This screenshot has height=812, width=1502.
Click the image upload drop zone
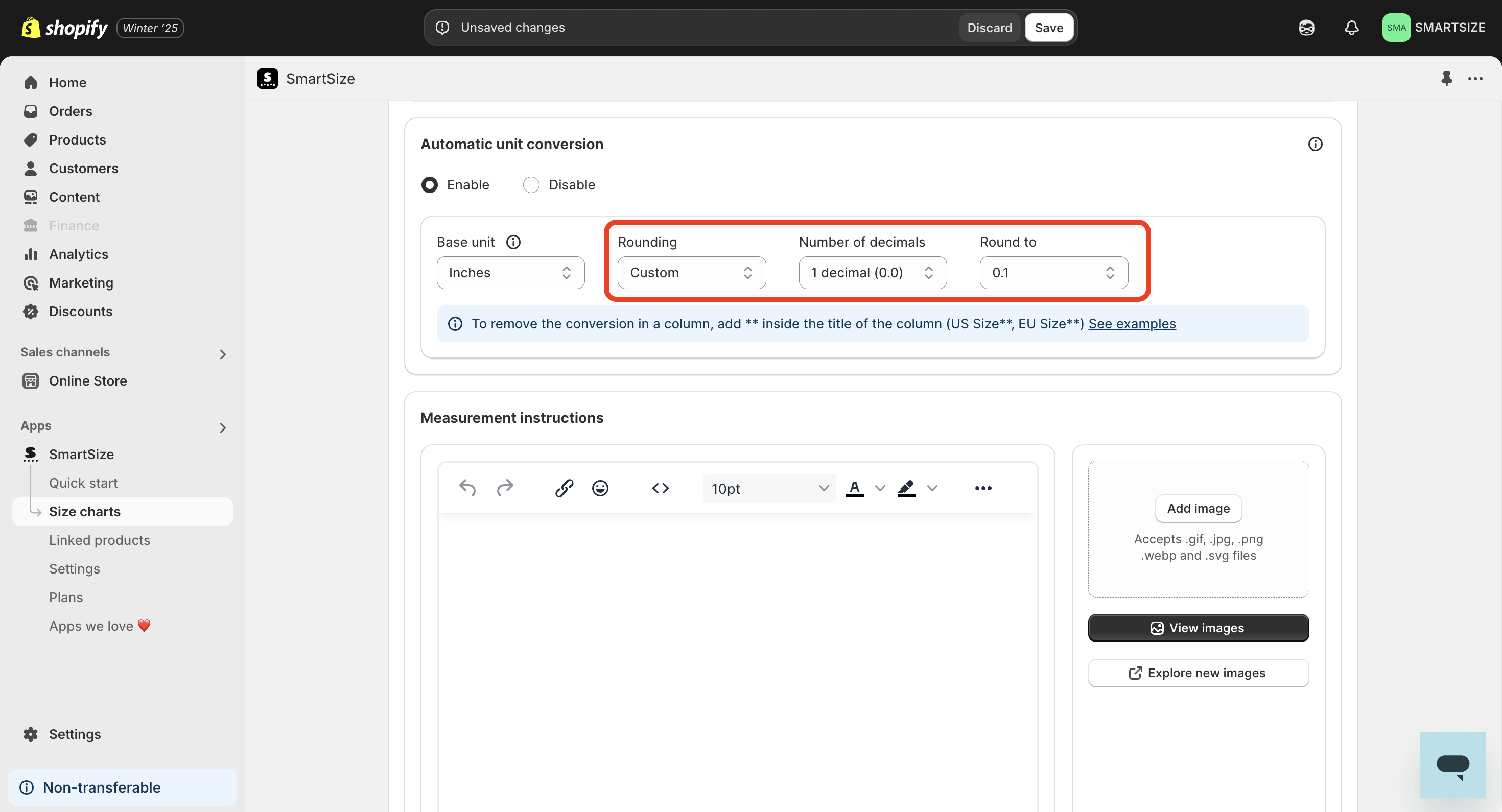pyautogui.click(x=1198, y=529)
